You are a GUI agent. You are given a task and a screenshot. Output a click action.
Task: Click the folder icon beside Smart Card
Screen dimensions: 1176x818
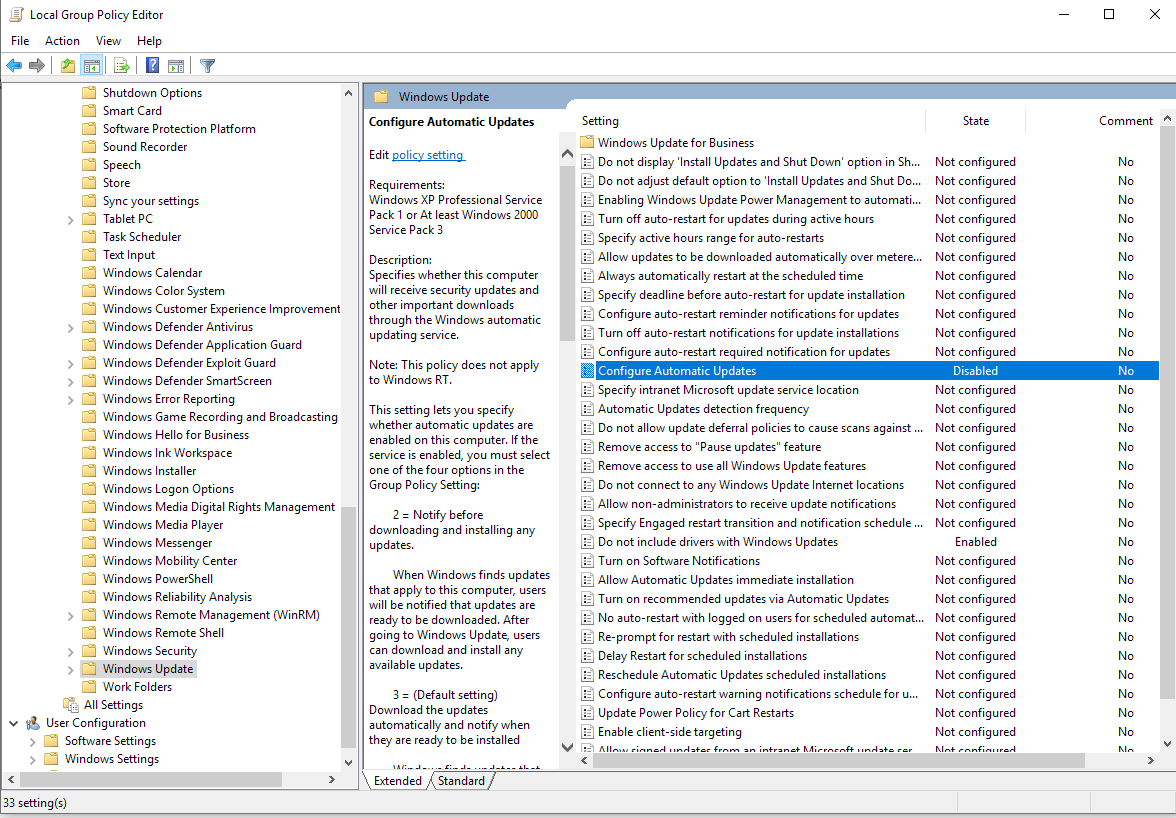pos(89,111)
